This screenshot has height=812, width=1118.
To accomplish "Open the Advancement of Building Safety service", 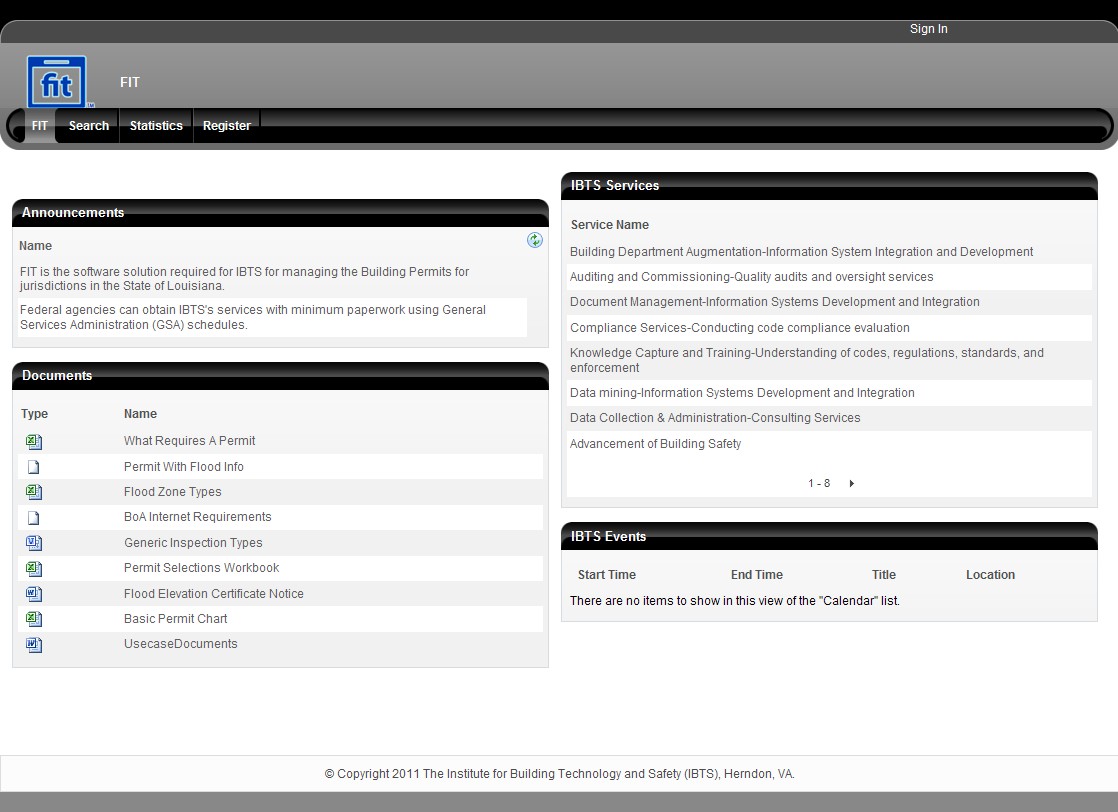I will coord(655,444).
